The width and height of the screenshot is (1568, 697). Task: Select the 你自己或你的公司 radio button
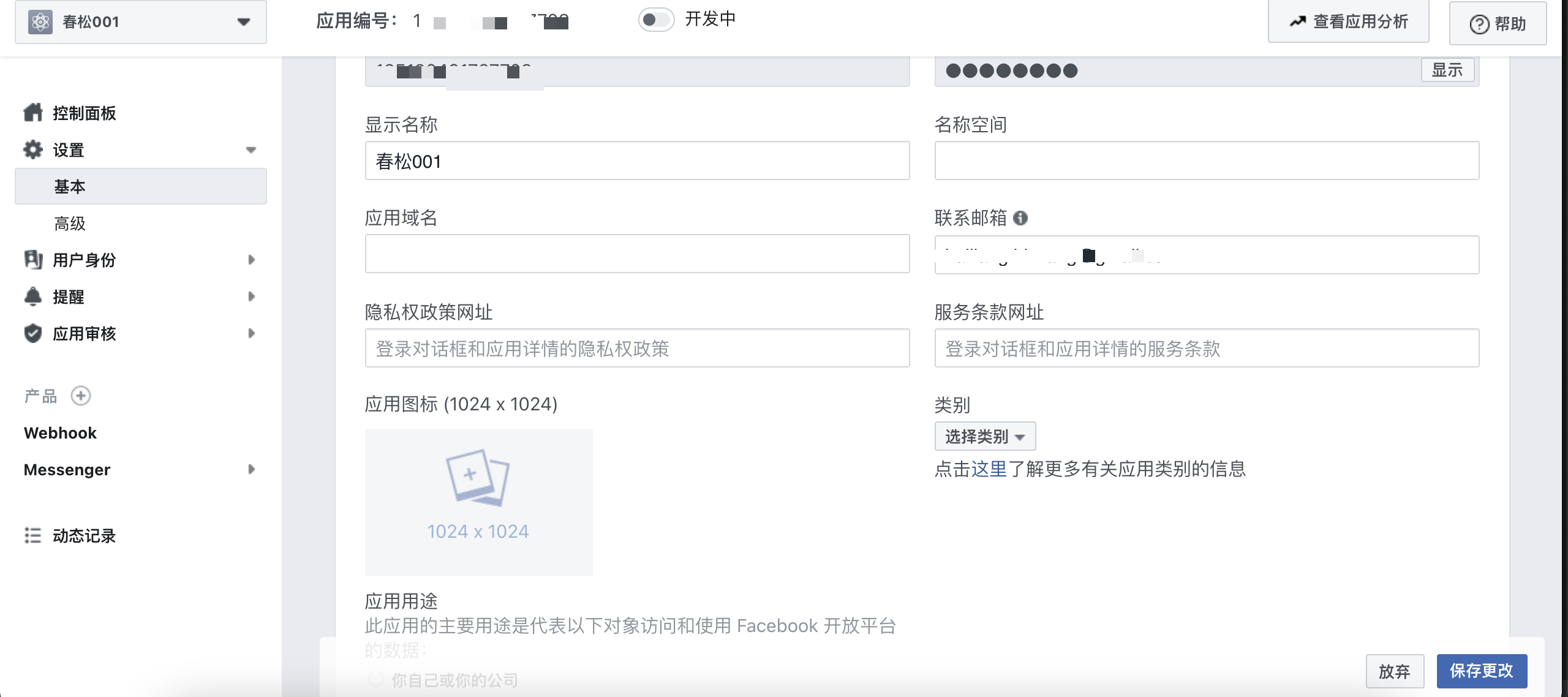[375, 679]
